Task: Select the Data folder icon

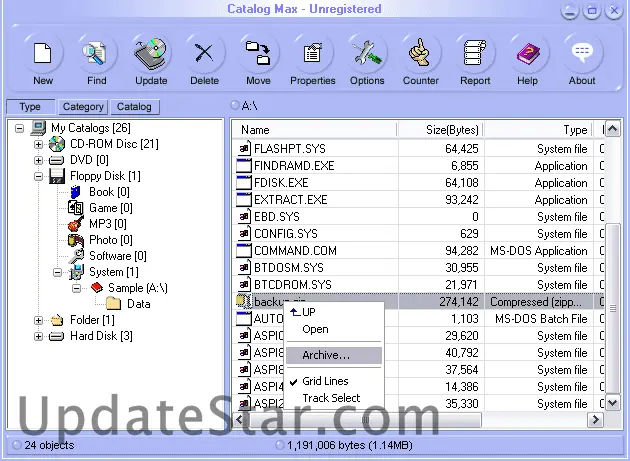Action: [x=113, y=303]
